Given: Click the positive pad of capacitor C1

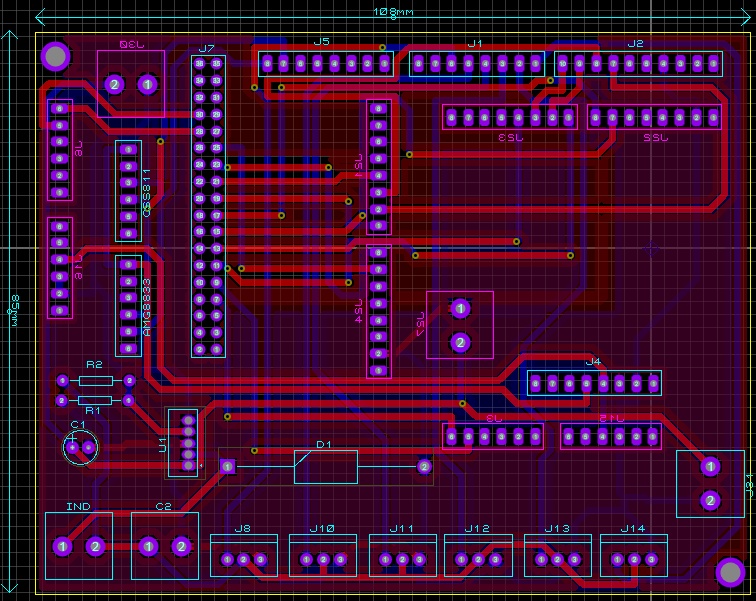Looking at the screenshot, I should point(72,448).
